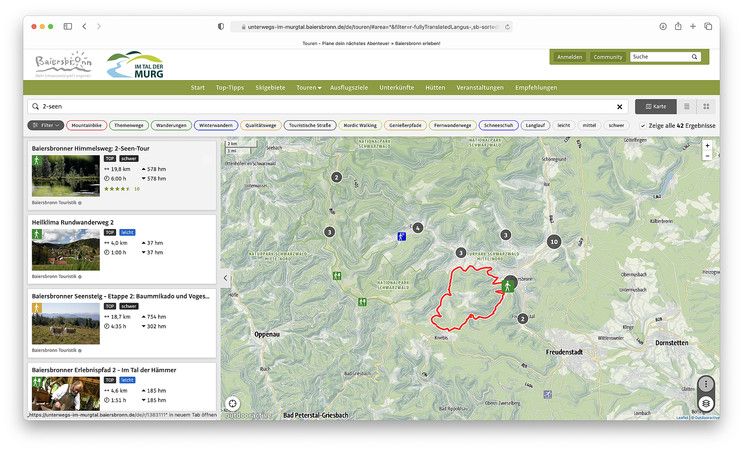The image size is (743, 451).
Task: Locate my position on the map
Action: point(232,403)
